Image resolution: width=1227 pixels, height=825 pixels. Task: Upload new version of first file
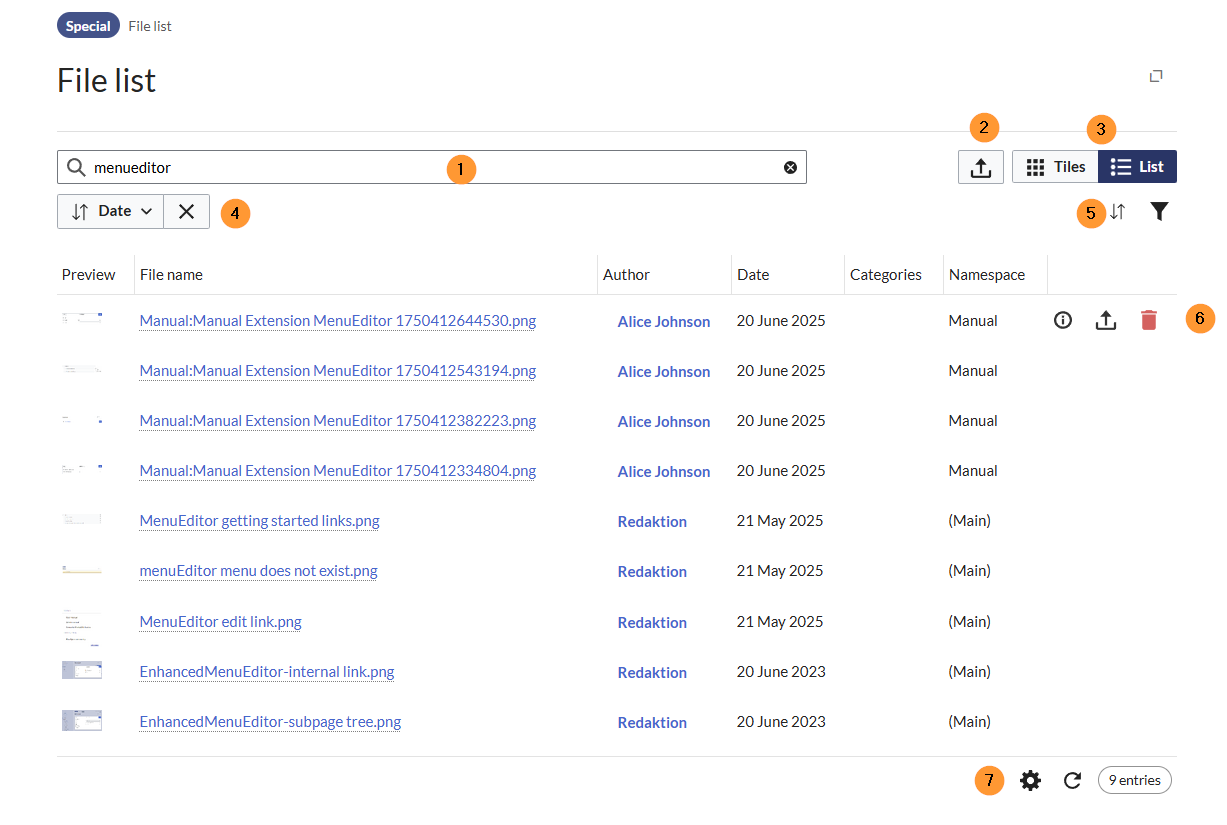tap(1105, 321)
